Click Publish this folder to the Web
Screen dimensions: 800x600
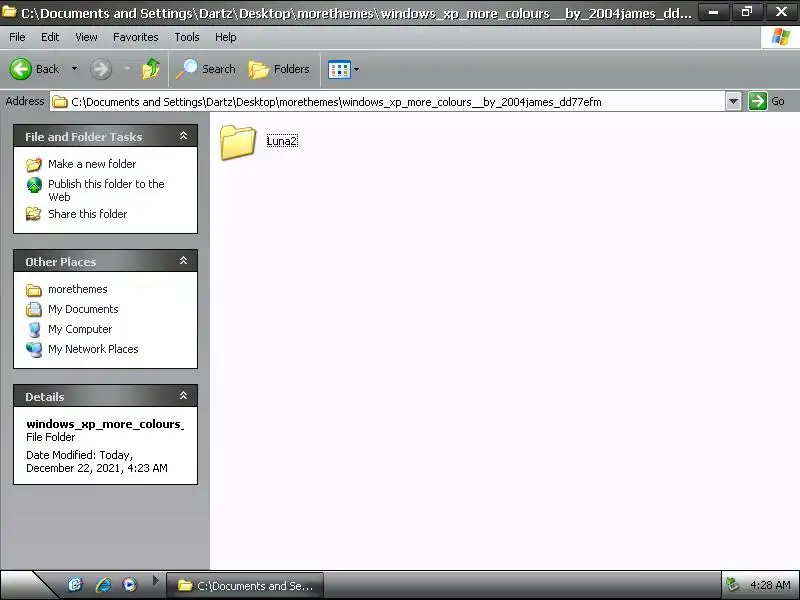click(x=106, y=190)
